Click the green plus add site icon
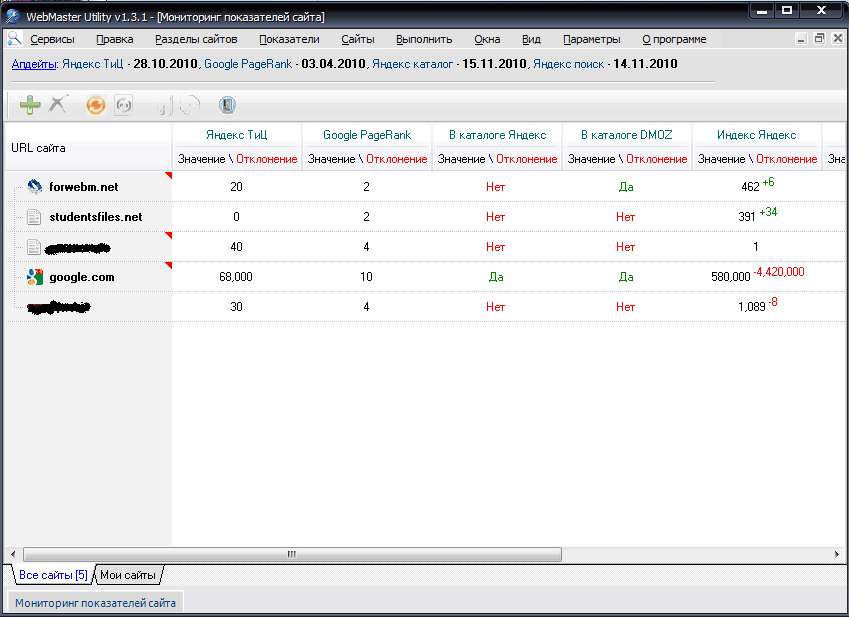The image size is (849, 617). tap(30, 104)
